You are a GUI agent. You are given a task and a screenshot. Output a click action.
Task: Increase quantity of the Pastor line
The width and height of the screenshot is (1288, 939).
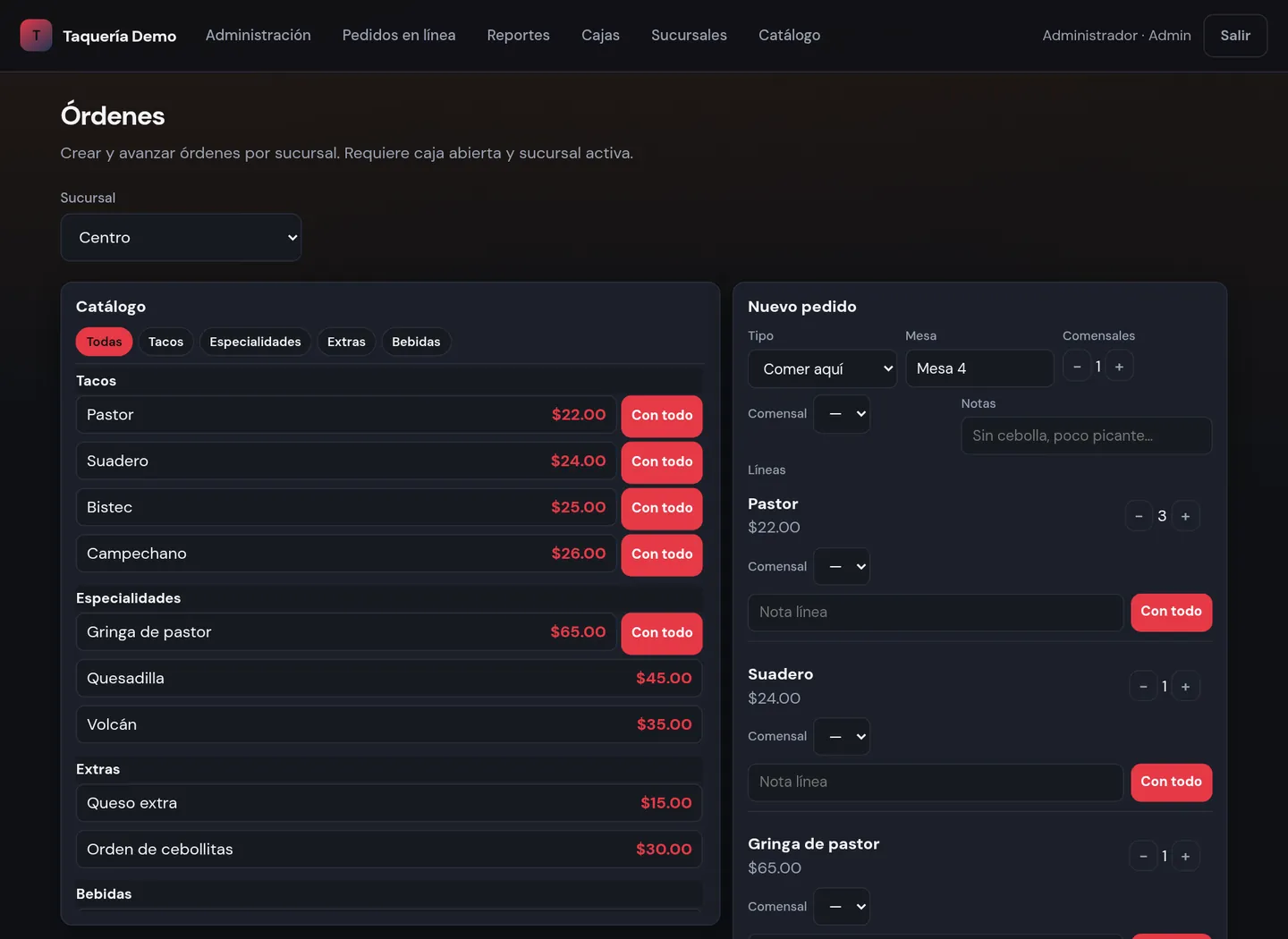coord(1185,516)
